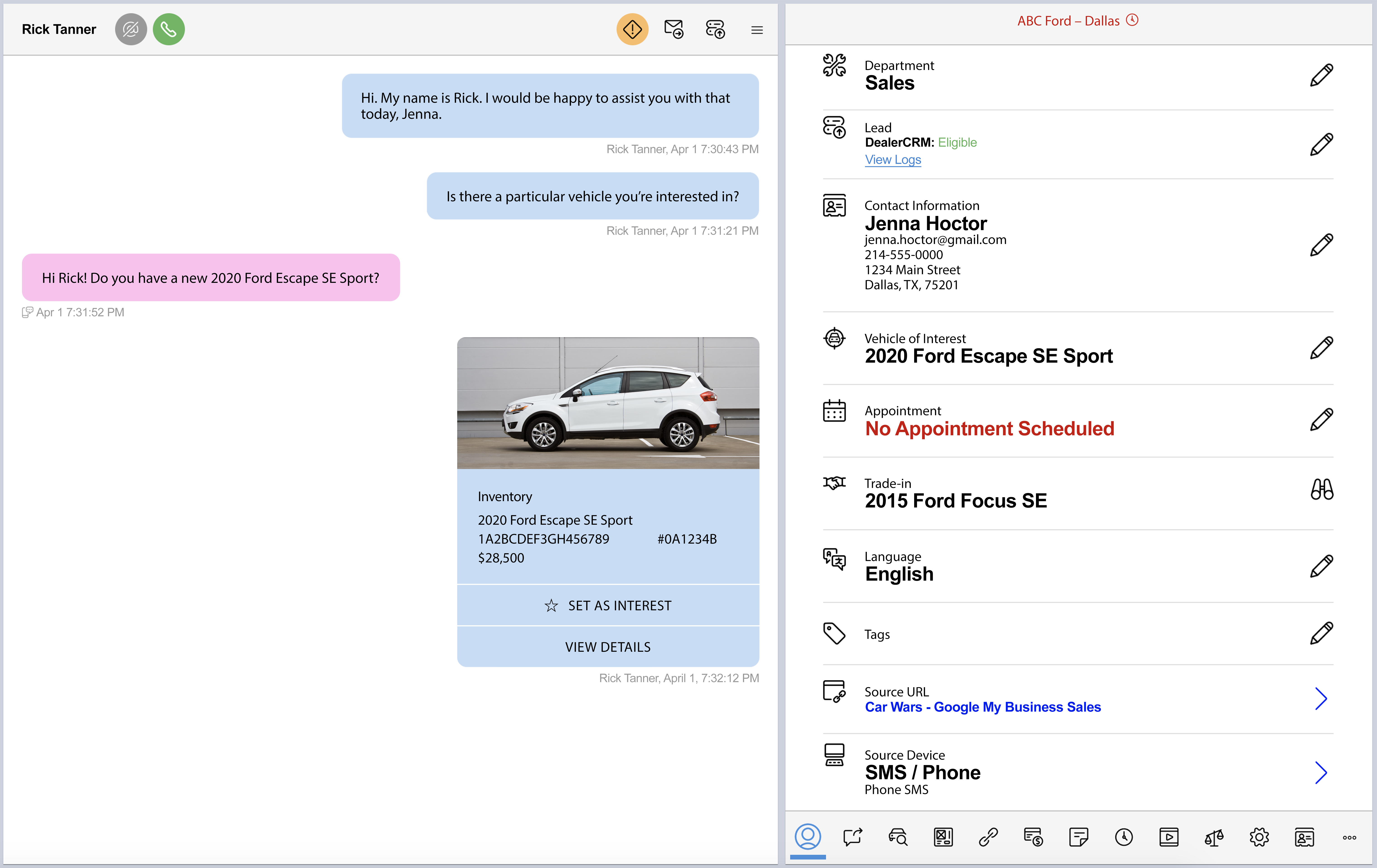1377x868 pixels.
Task: Open the history clock tab in bottom bar
Action: 1124,837
